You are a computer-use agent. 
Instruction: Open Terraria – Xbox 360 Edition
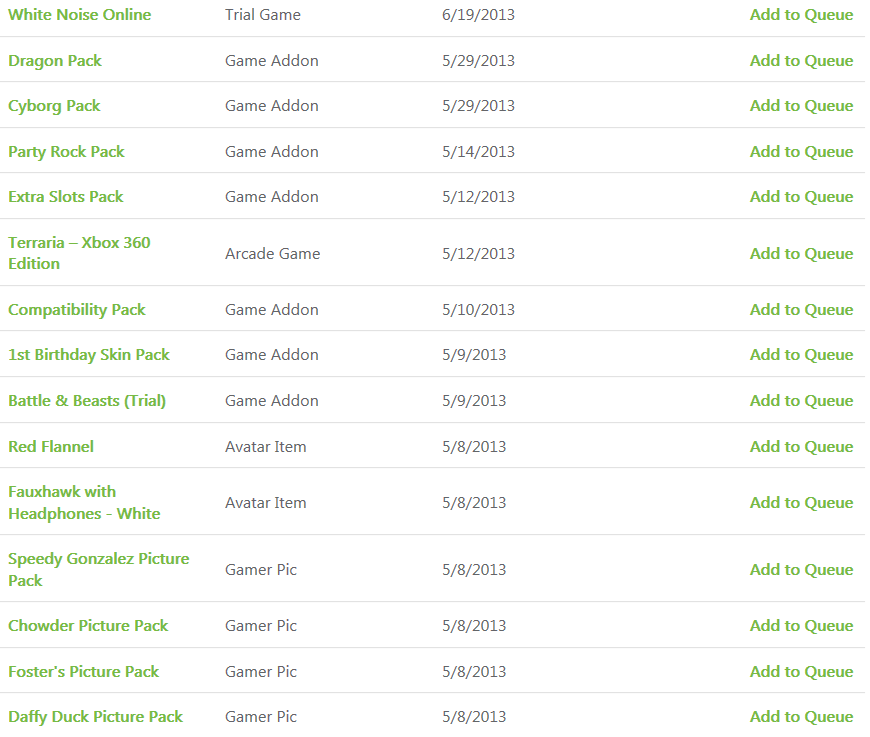[x=79, y=253]
